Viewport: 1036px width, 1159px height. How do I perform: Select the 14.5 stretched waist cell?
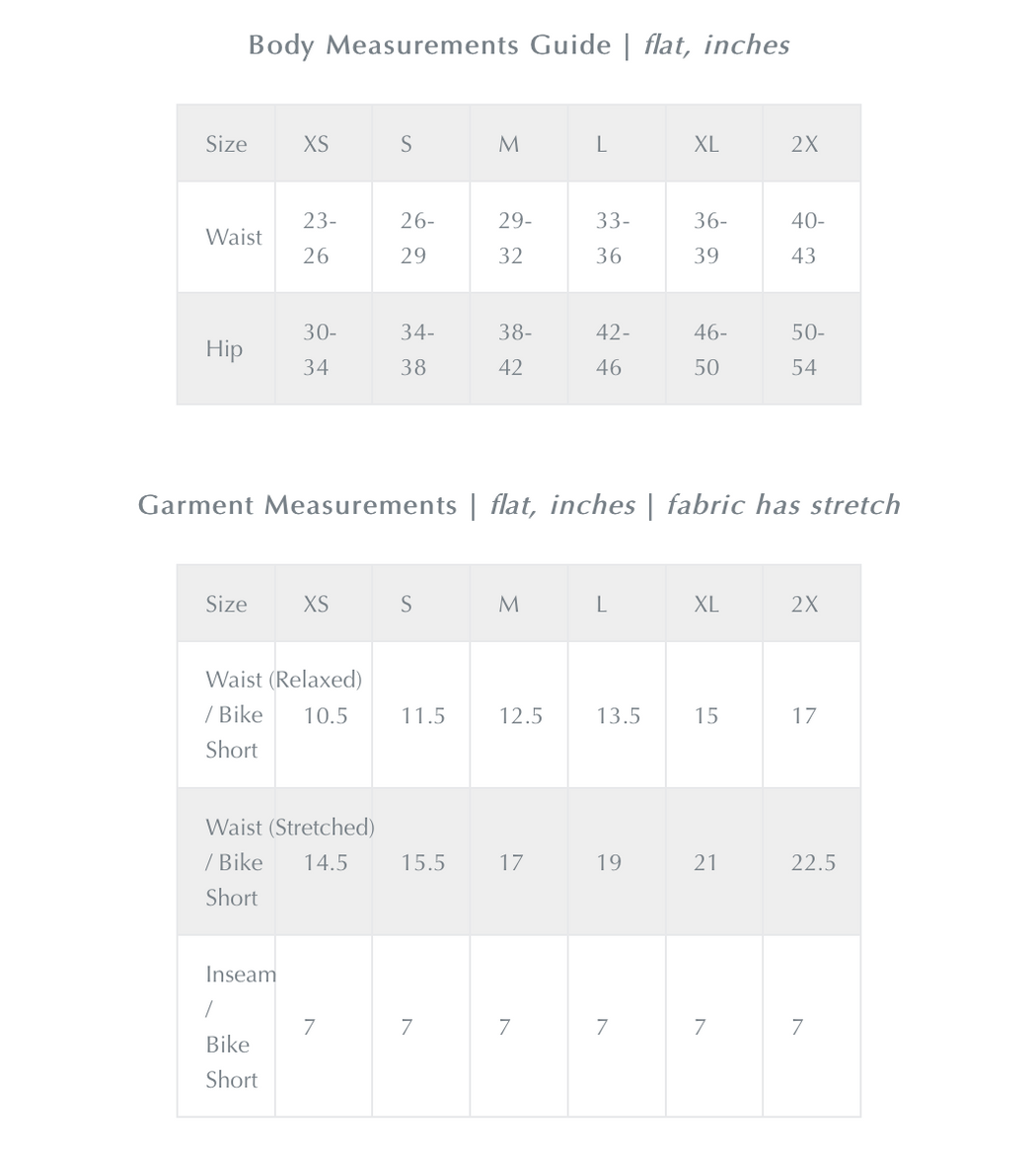tap(326, 863)
